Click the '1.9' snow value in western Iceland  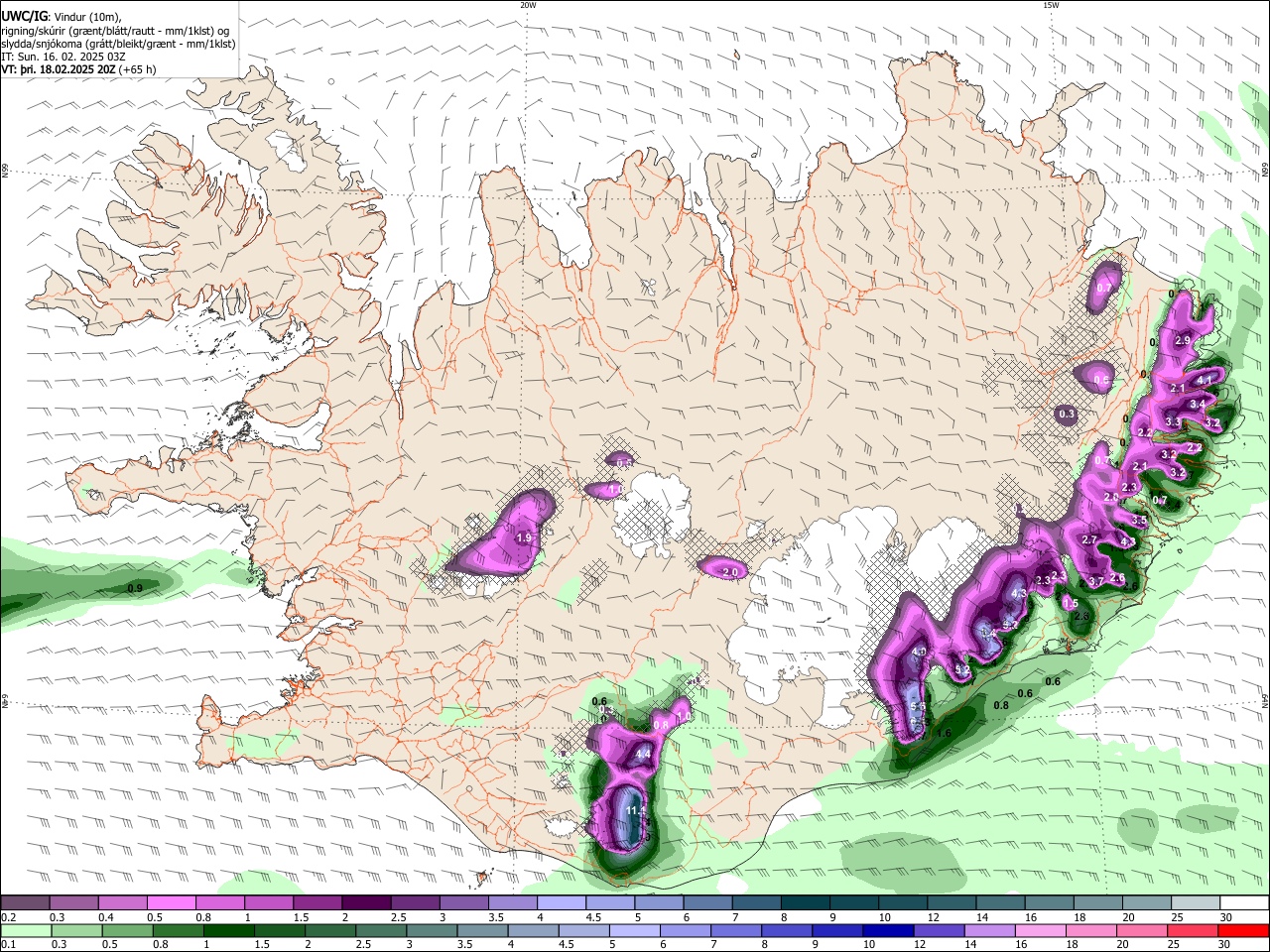tap(525, 537)
